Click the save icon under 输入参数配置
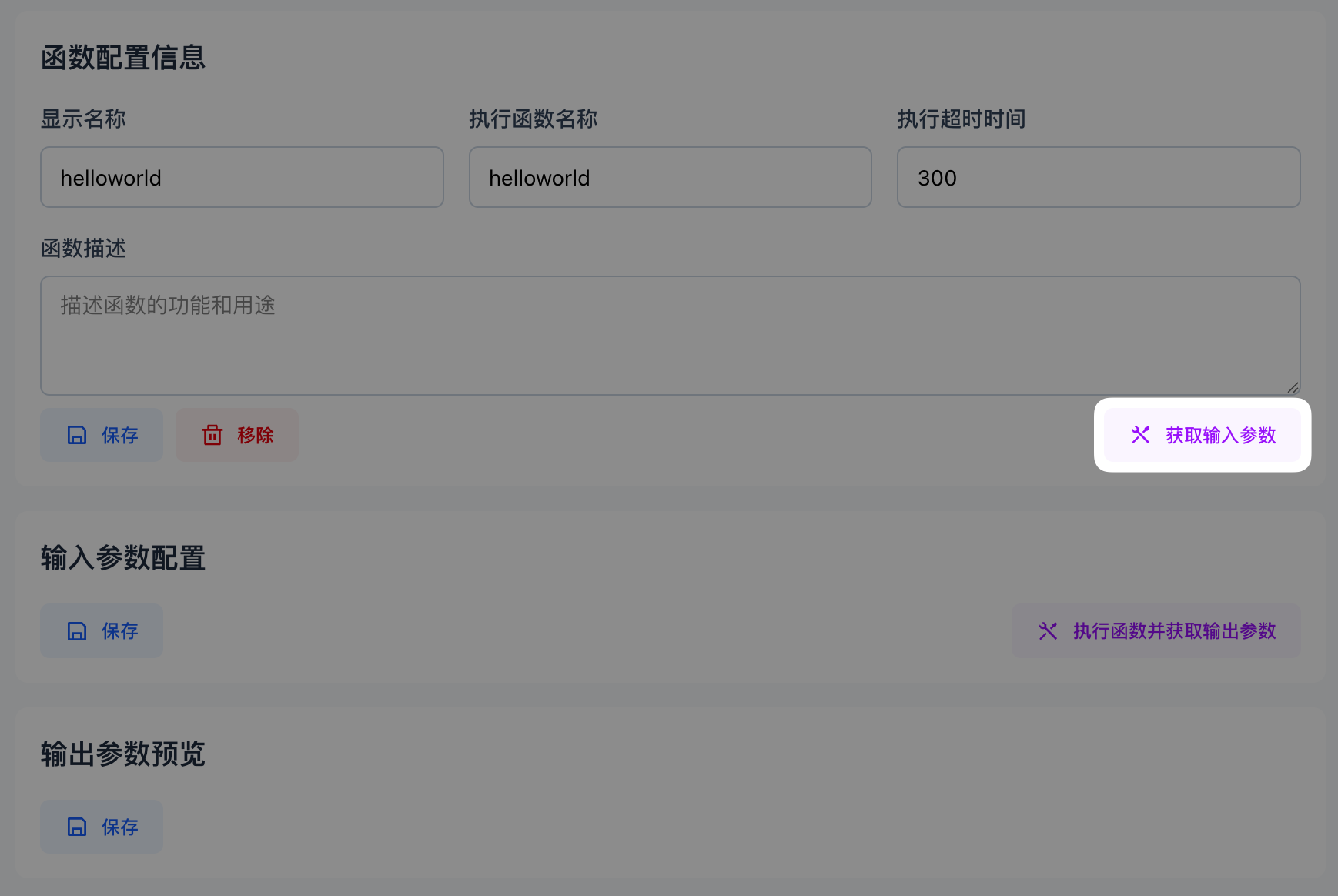 [77, 631]
